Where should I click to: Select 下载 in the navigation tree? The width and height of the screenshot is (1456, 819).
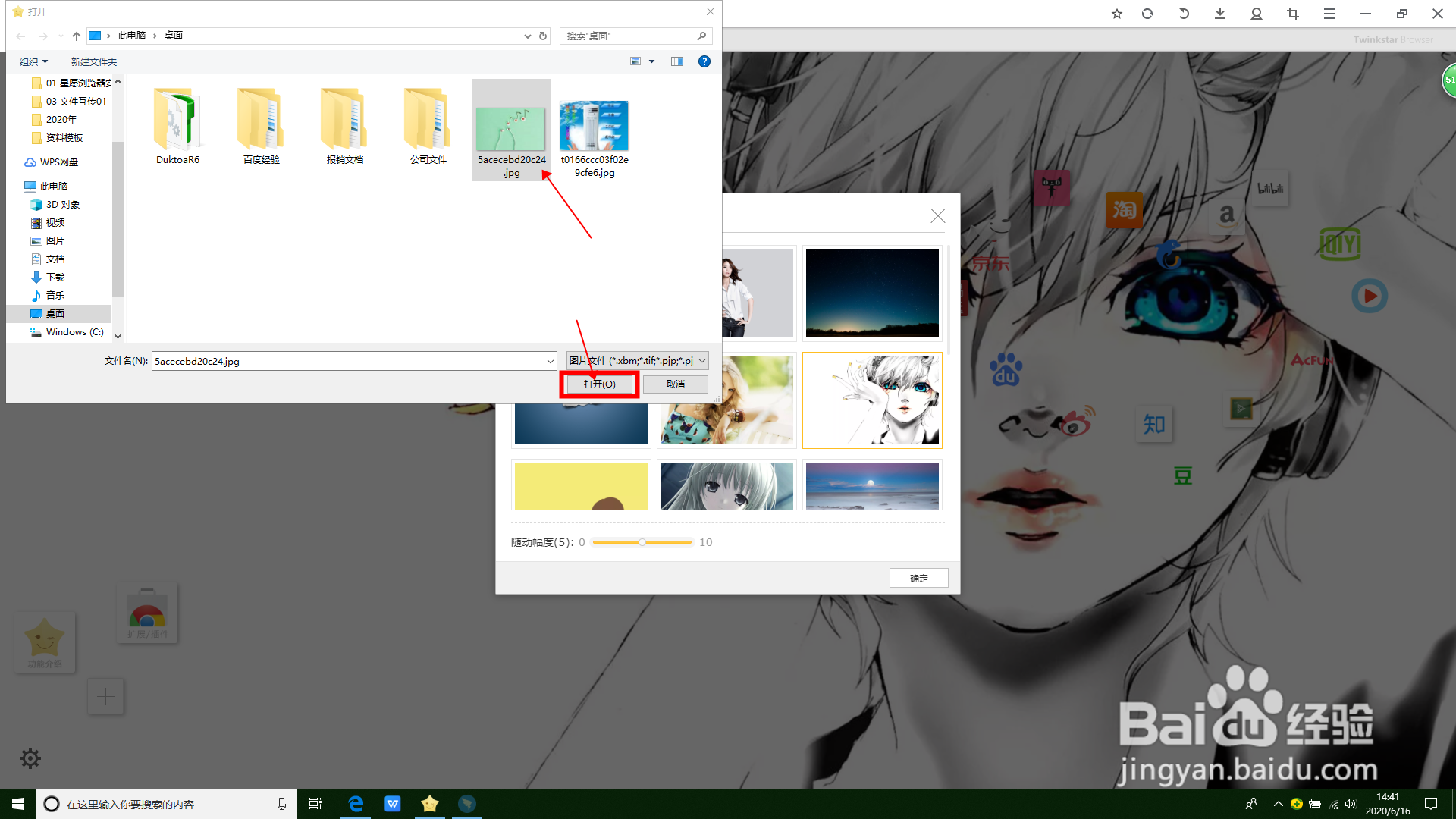55,277
